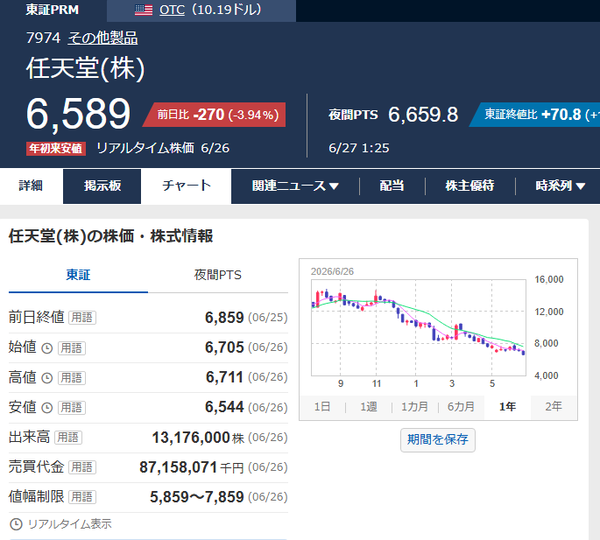Open the 用語 glossary badge for 高値
Image resolution: width=600 pixels, height=540 pixels.
[72, 378]
